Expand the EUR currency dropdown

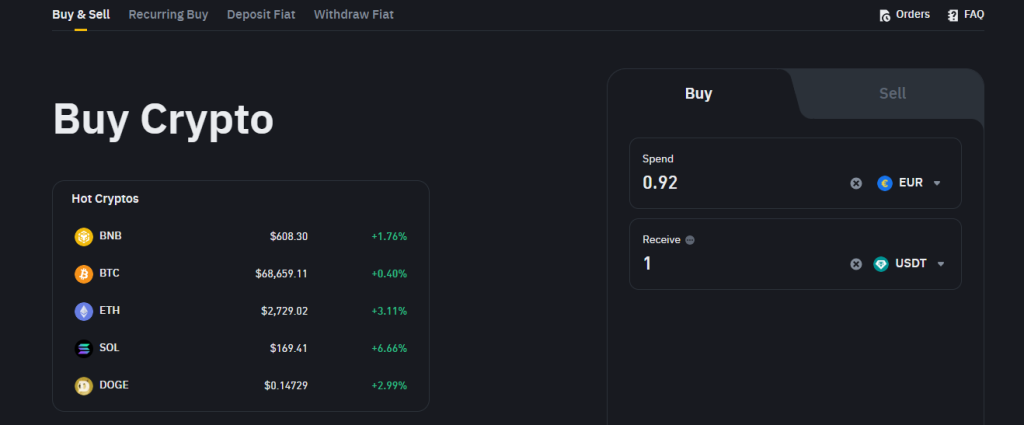pyautogui.click(x=937, y=183)
